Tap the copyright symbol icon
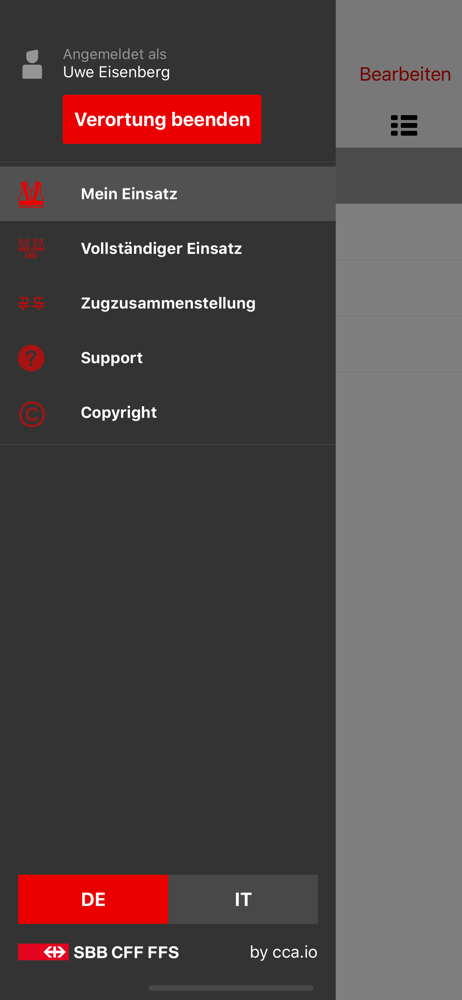Viewport: 462px width, 1000px height. click(31, 413)
